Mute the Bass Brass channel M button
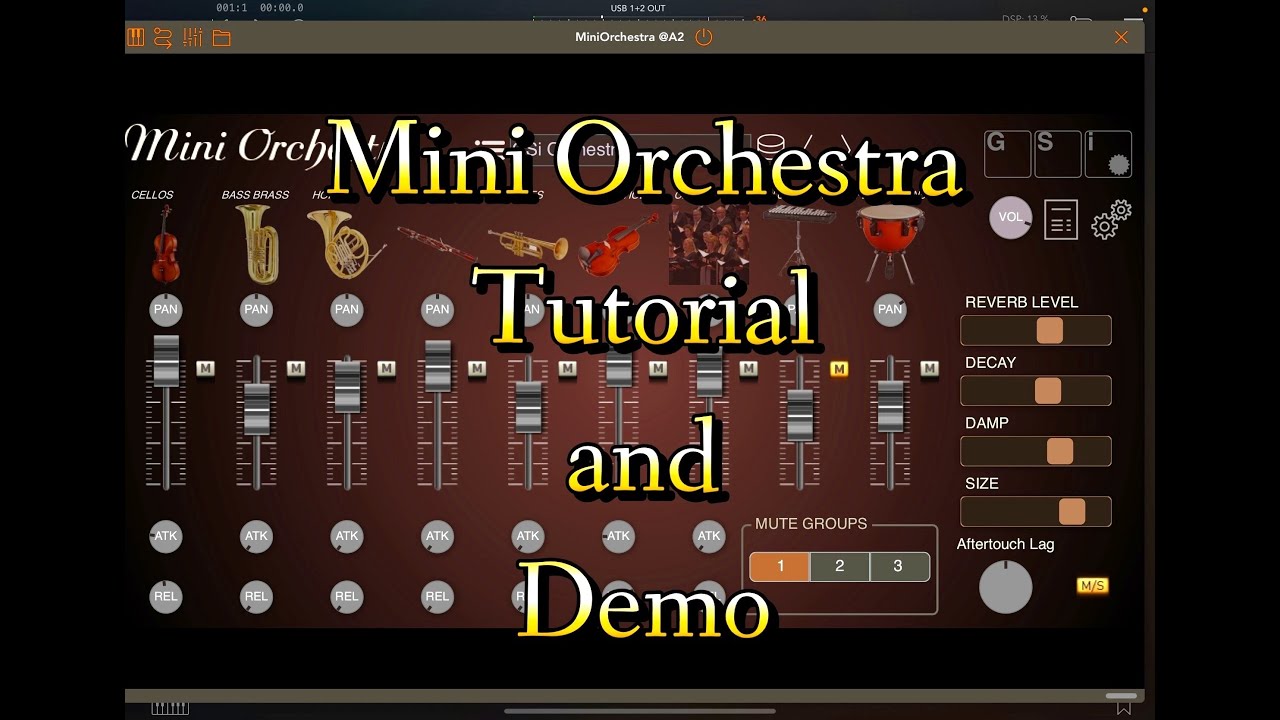1280x720 pixels. click(296, 369)
